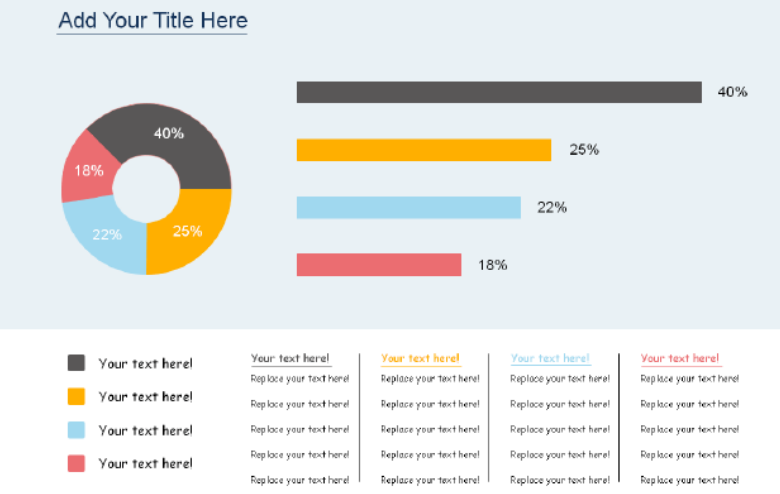The width and height of the screenshot is (780, 494).
Task: Click the orange legend swatch
Action: pos(76,397)
